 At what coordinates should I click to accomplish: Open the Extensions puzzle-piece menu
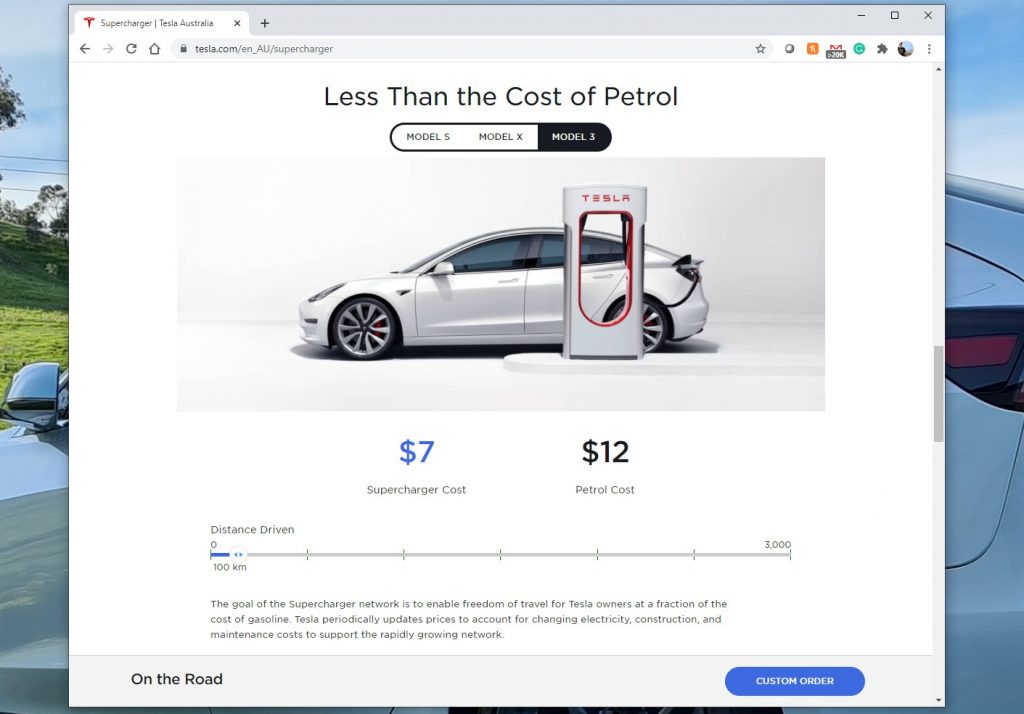[x=882, y=49]
